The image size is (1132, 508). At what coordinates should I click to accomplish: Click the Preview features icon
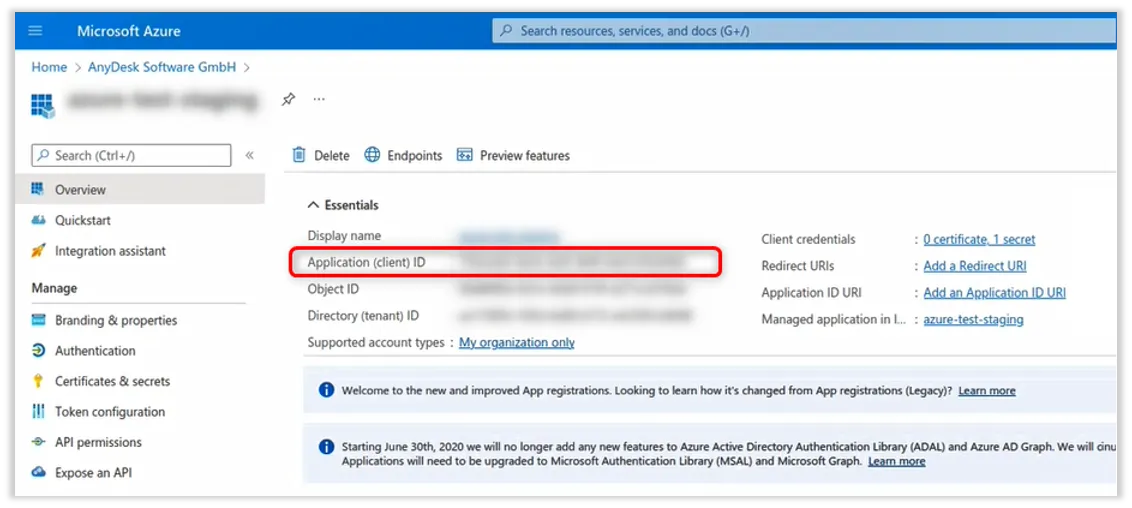coord(464,155)
